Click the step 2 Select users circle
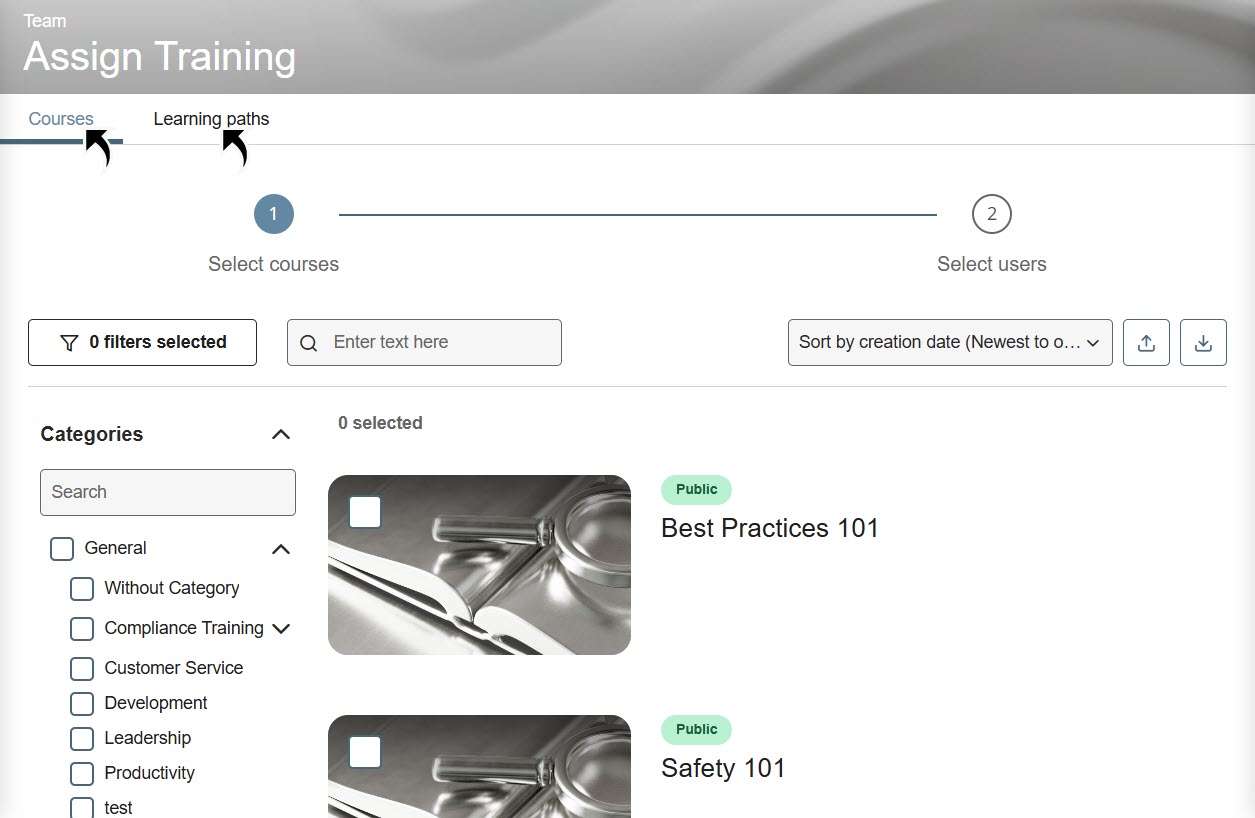Screen dimensions: 1255x818 [x=991, y=214]
